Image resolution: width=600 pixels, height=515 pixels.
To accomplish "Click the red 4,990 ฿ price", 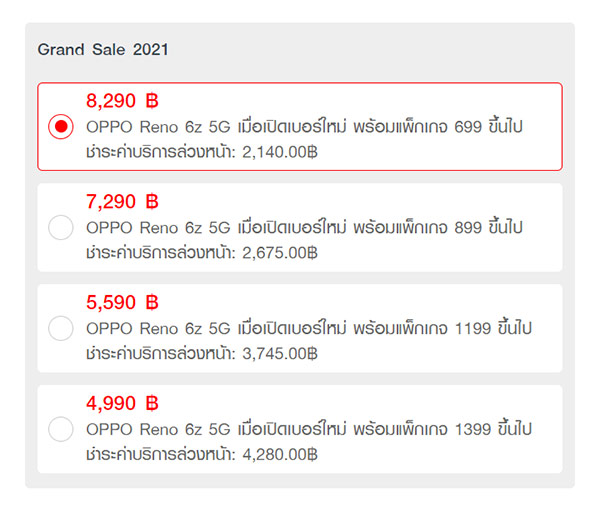I will pos(123,404).
